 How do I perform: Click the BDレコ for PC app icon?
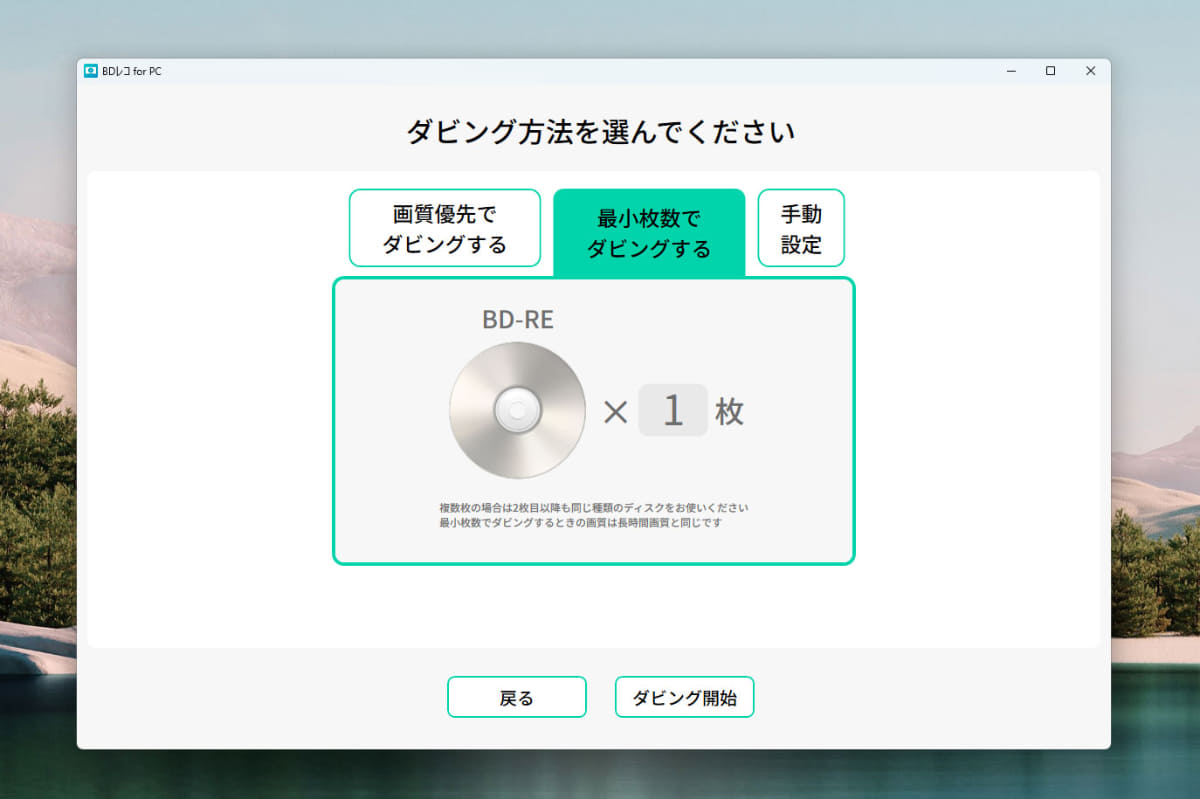91,71
